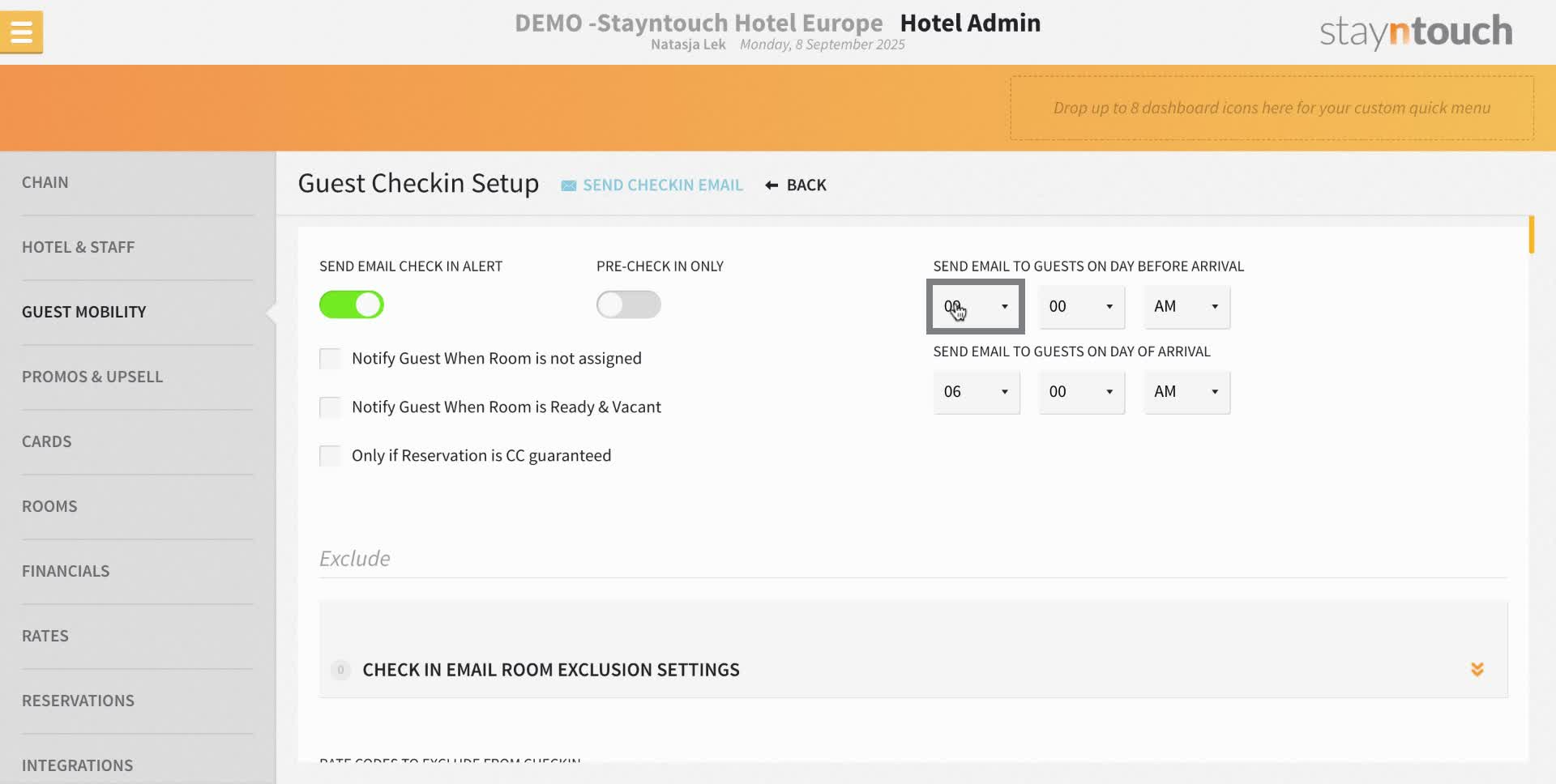The image size is (1556, 784).
Task: Click the stayntouch logo
Action: click(1414, 31)
